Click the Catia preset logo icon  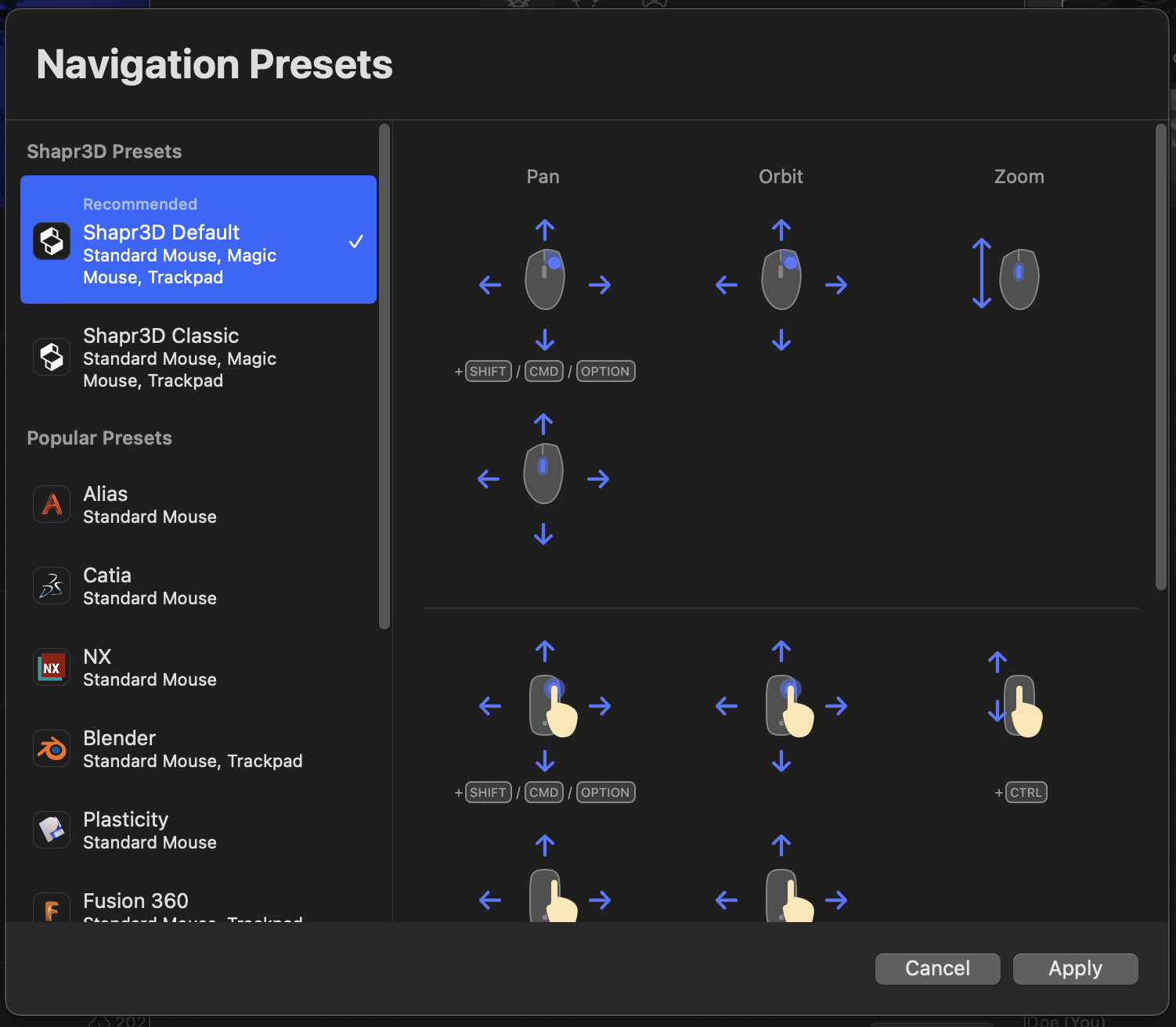52,586
